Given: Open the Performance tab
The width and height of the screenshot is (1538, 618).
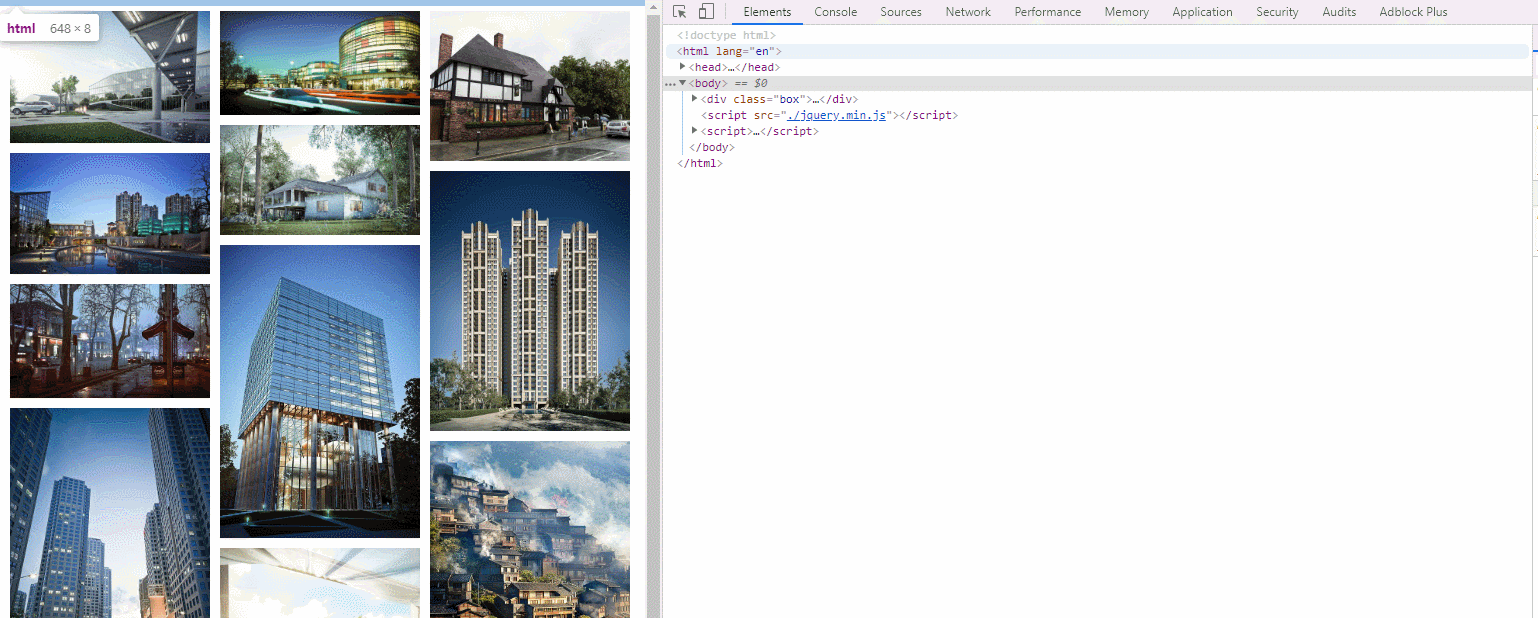Looking at the screenshot, I should point(1047,12).
